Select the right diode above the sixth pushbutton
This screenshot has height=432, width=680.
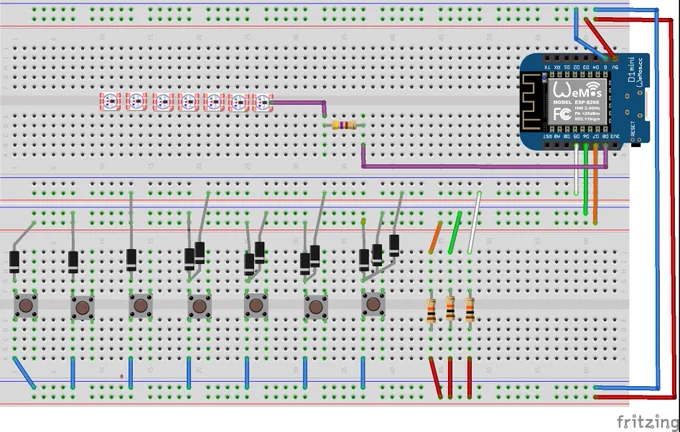[315, 256]
